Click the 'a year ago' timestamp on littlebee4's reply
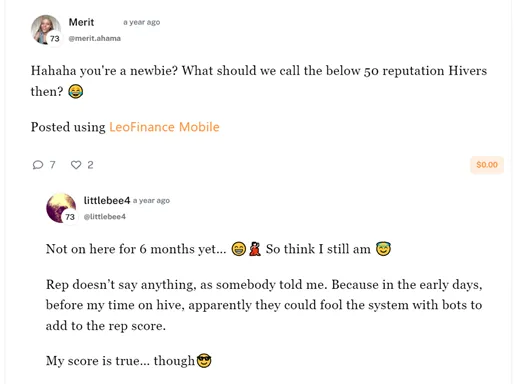 (151, 201)
